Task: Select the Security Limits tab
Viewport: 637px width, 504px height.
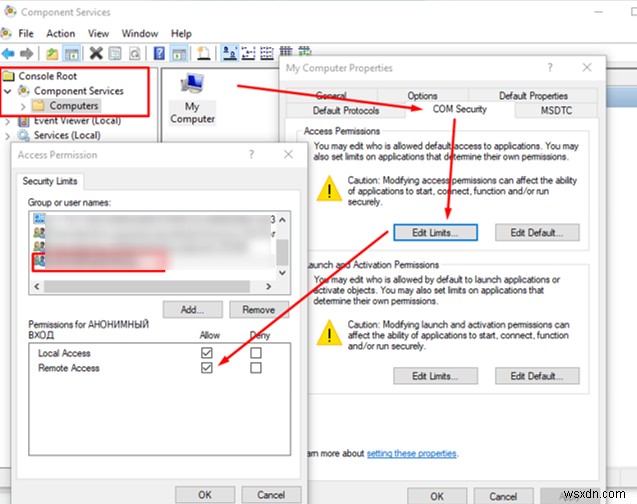Action: point(50,181)
